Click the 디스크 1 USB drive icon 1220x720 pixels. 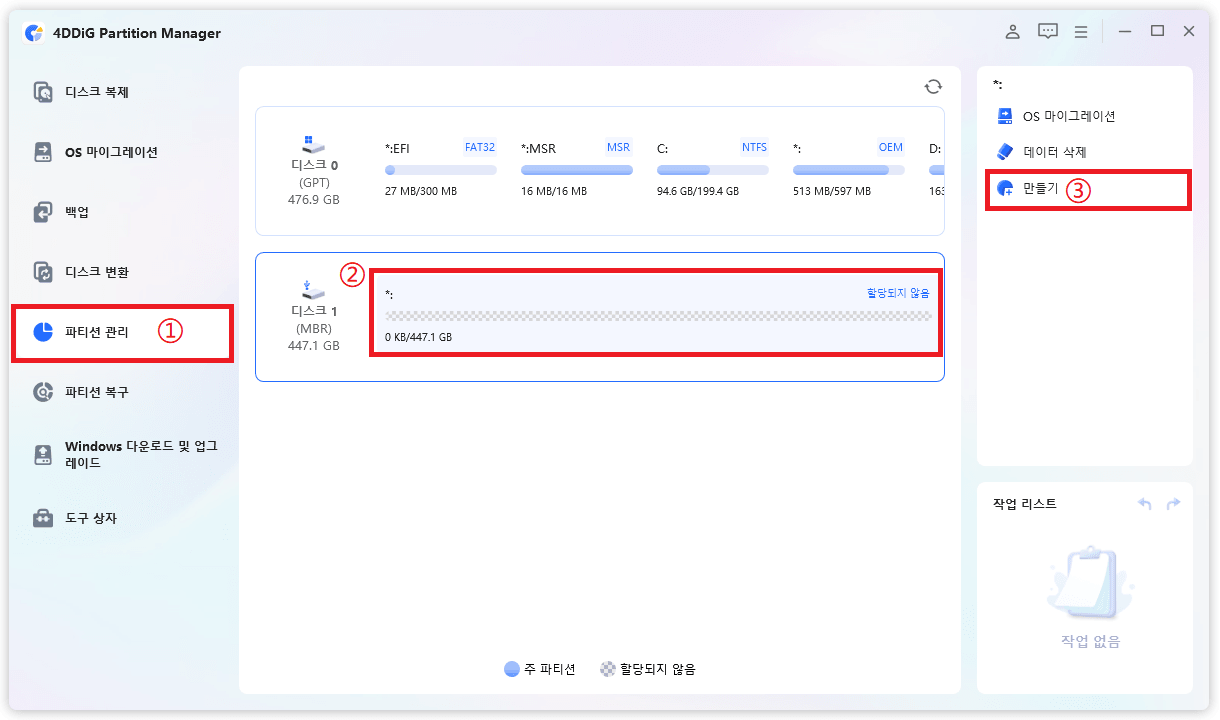coord(313,291)
